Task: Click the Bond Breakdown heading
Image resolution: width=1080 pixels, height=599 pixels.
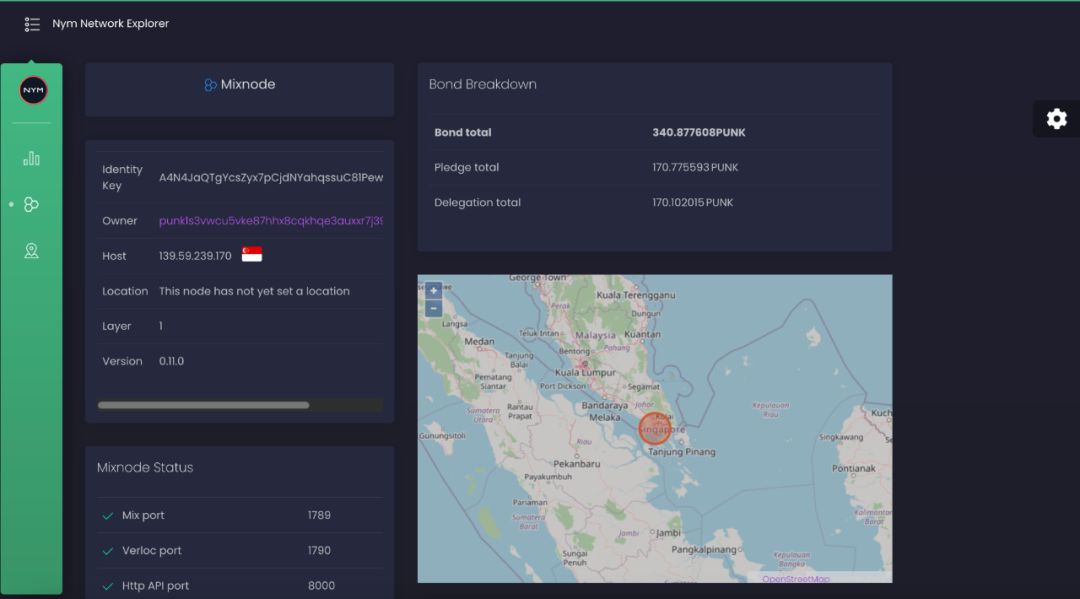Action: click(x=482, y=84)
